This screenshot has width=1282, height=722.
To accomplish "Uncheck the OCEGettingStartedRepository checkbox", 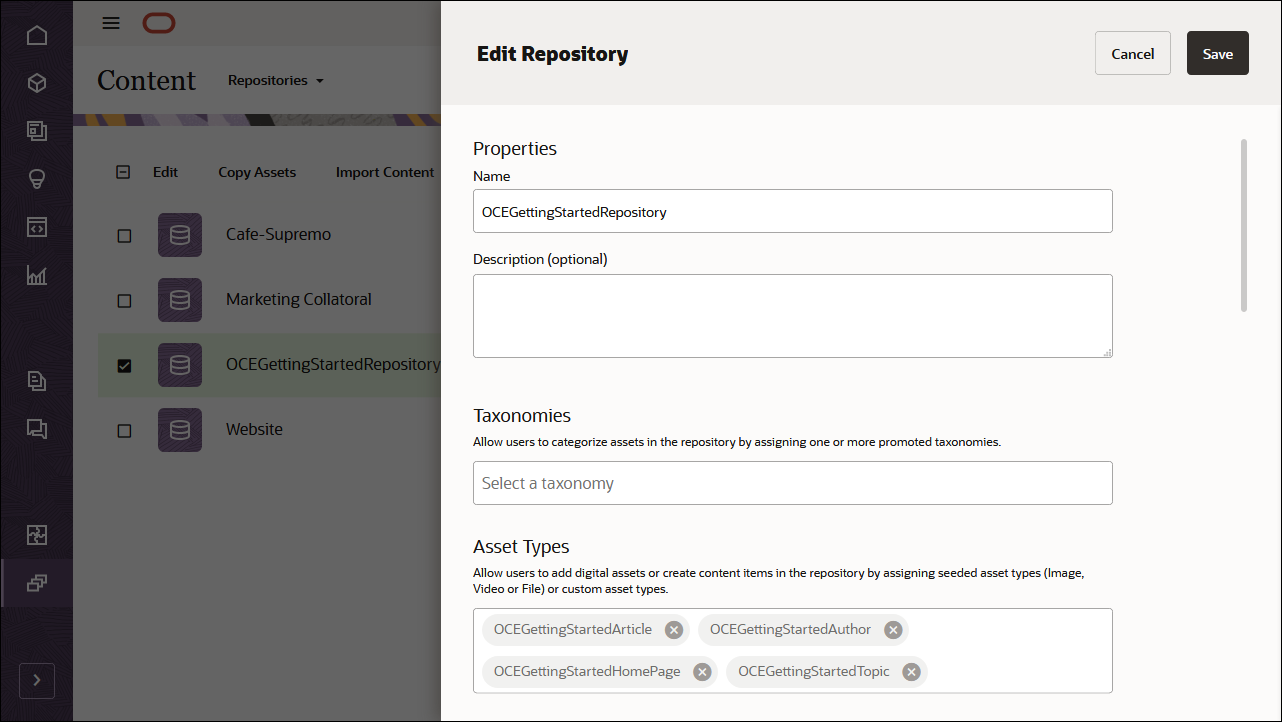I will [124, 365].
